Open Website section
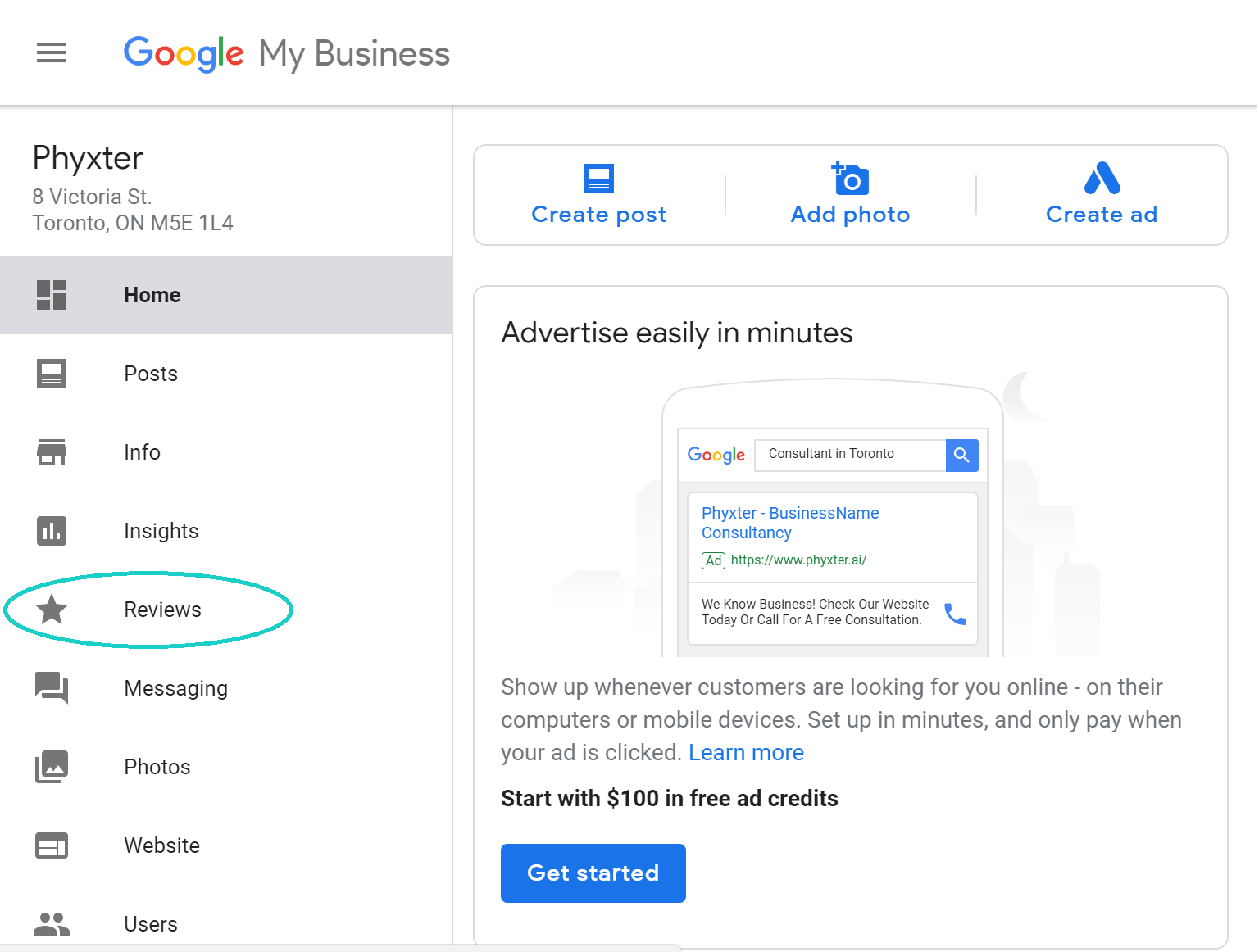The height and width of the screenshot is (952, 1259). coord(226,845)
